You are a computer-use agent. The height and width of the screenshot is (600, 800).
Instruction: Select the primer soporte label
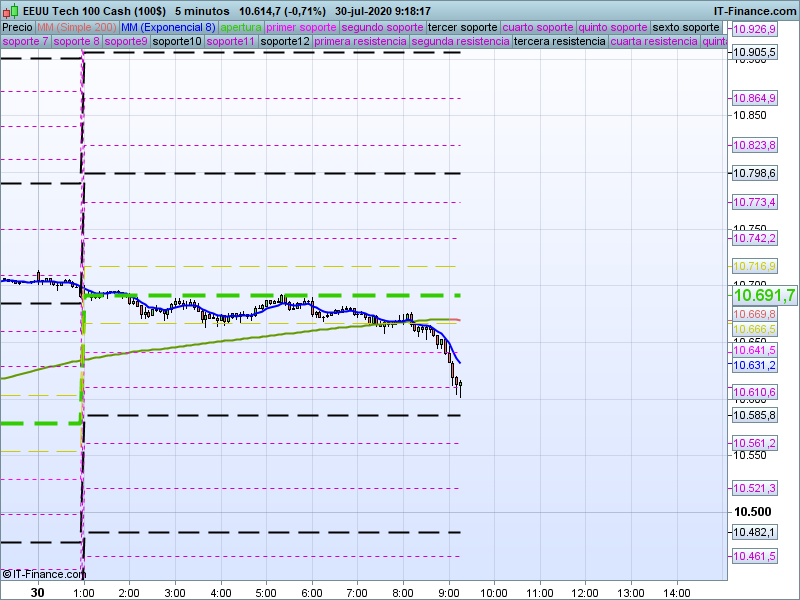[x=303, y=27]
